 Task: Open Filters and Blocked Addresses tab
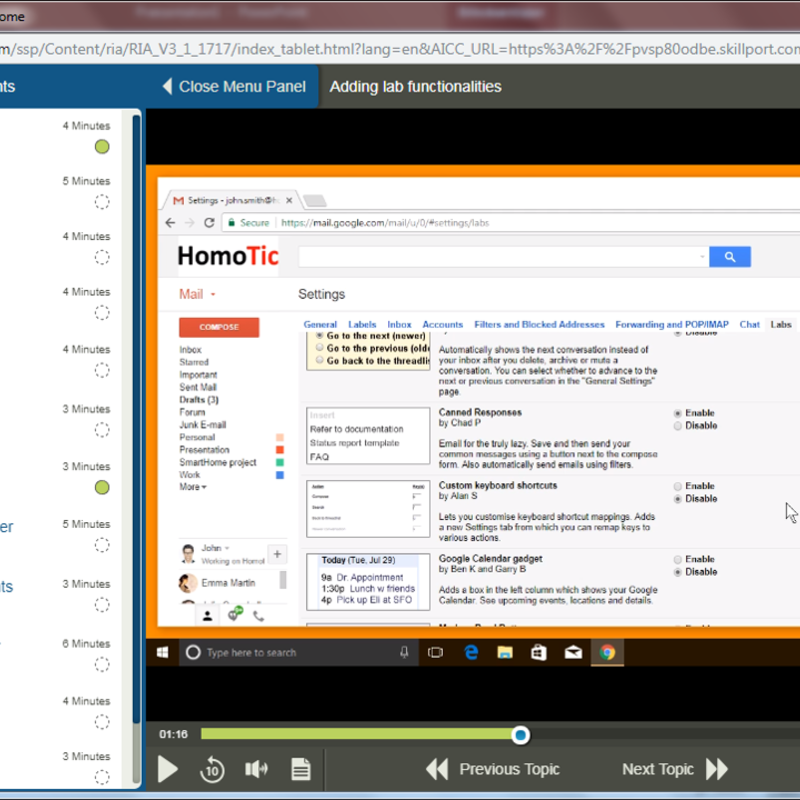[539, 324]
